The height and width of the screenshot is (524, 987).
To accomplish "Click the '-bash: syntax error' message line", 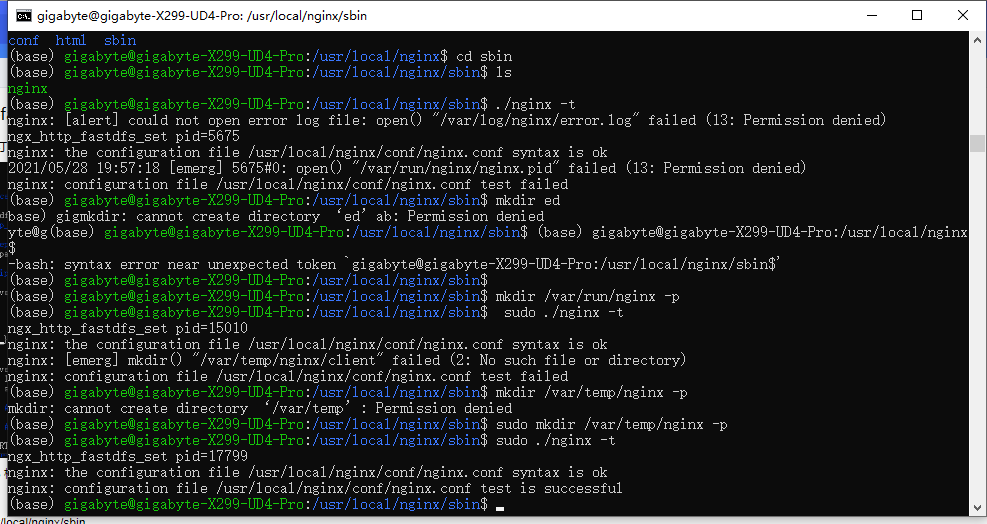I will click(393, 264).
